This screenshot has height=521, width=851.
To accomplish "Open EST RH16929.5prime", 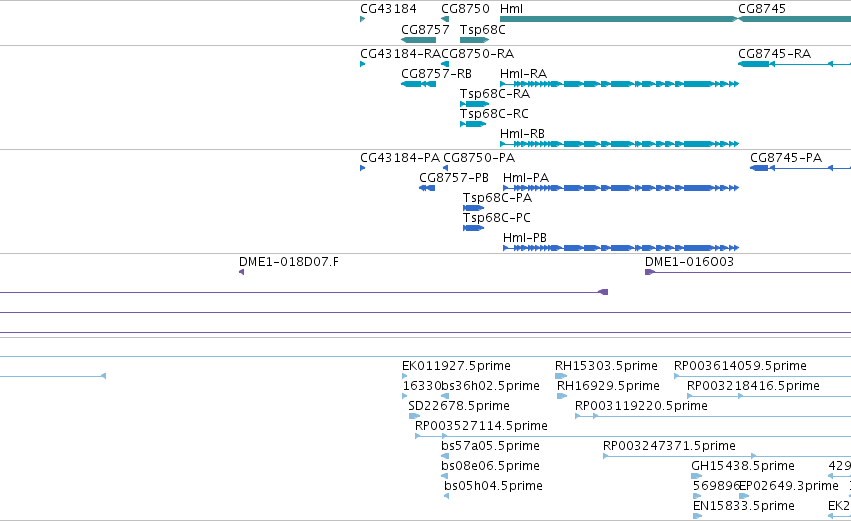I will click(608, 386).
